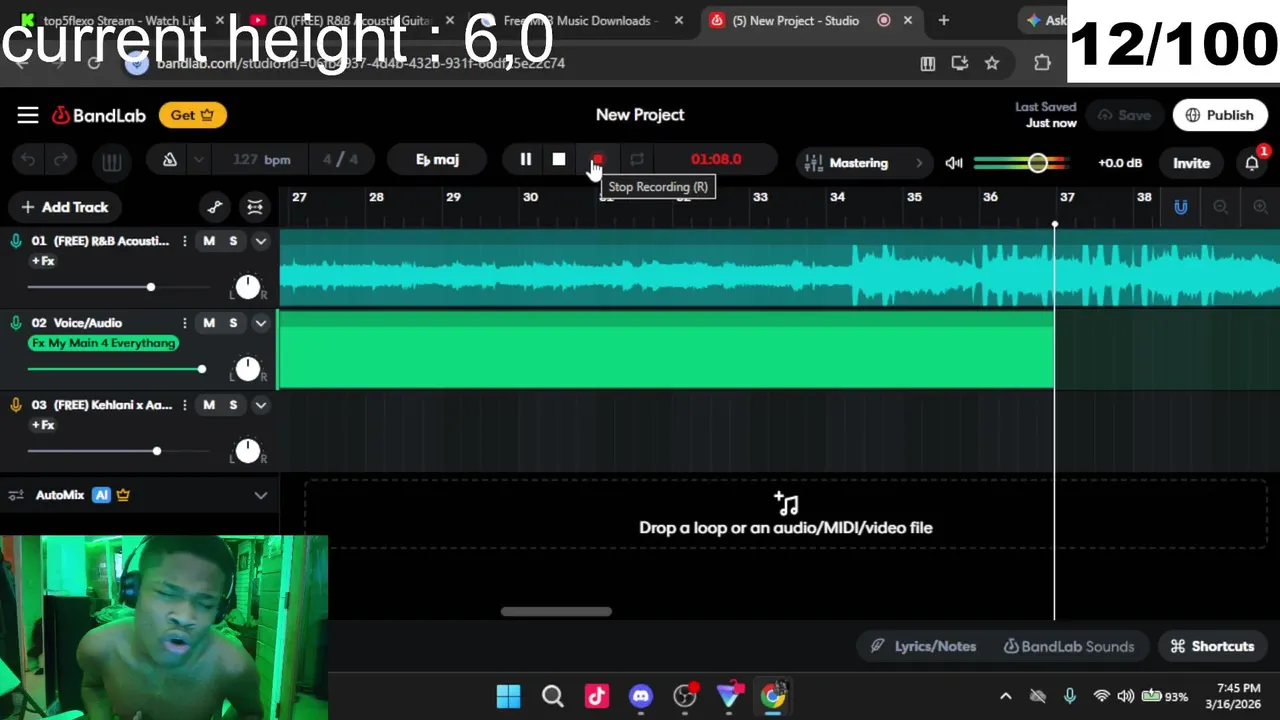Open the automation curve tool

tap(215, 207)
